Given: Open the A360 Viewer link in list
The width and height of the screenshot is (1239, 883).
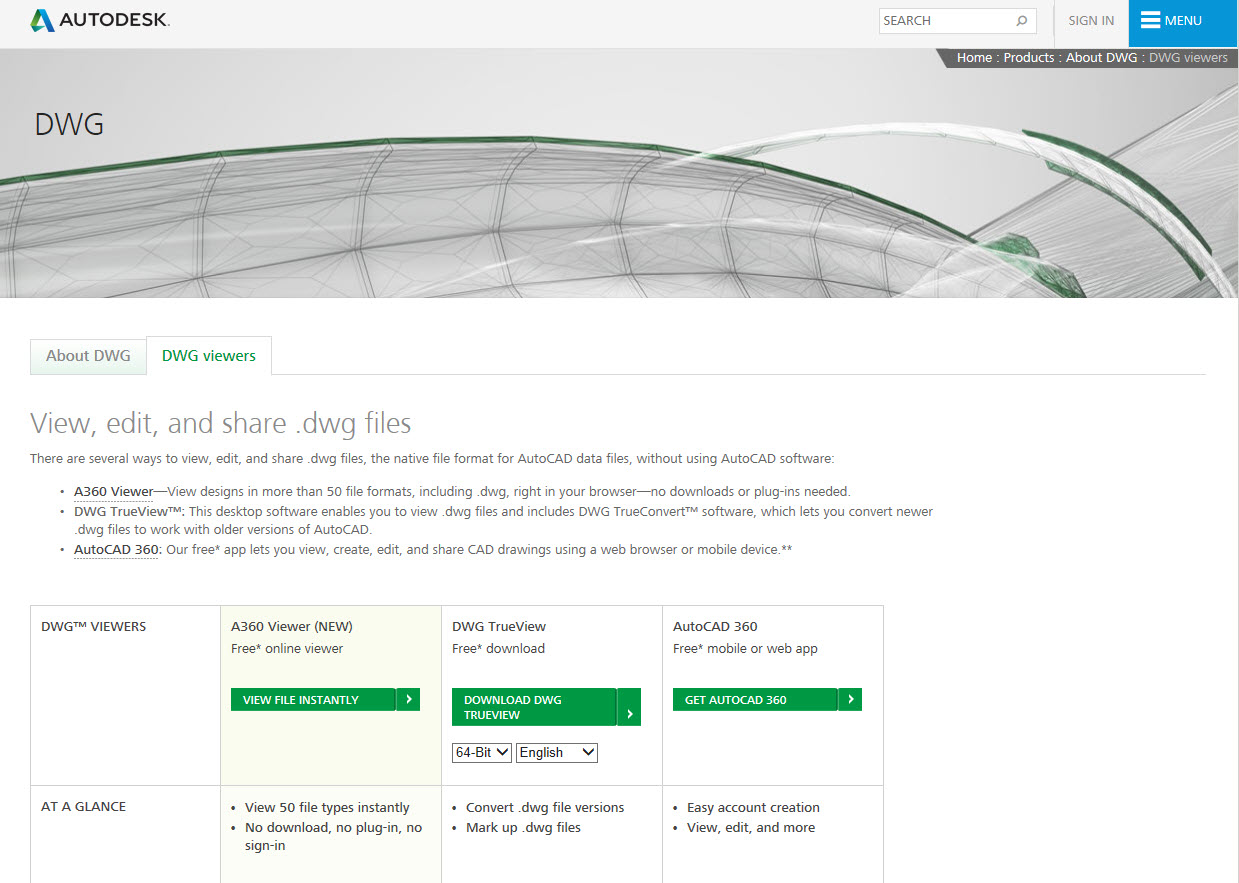Looking at the screenshot, I should 113,491.
